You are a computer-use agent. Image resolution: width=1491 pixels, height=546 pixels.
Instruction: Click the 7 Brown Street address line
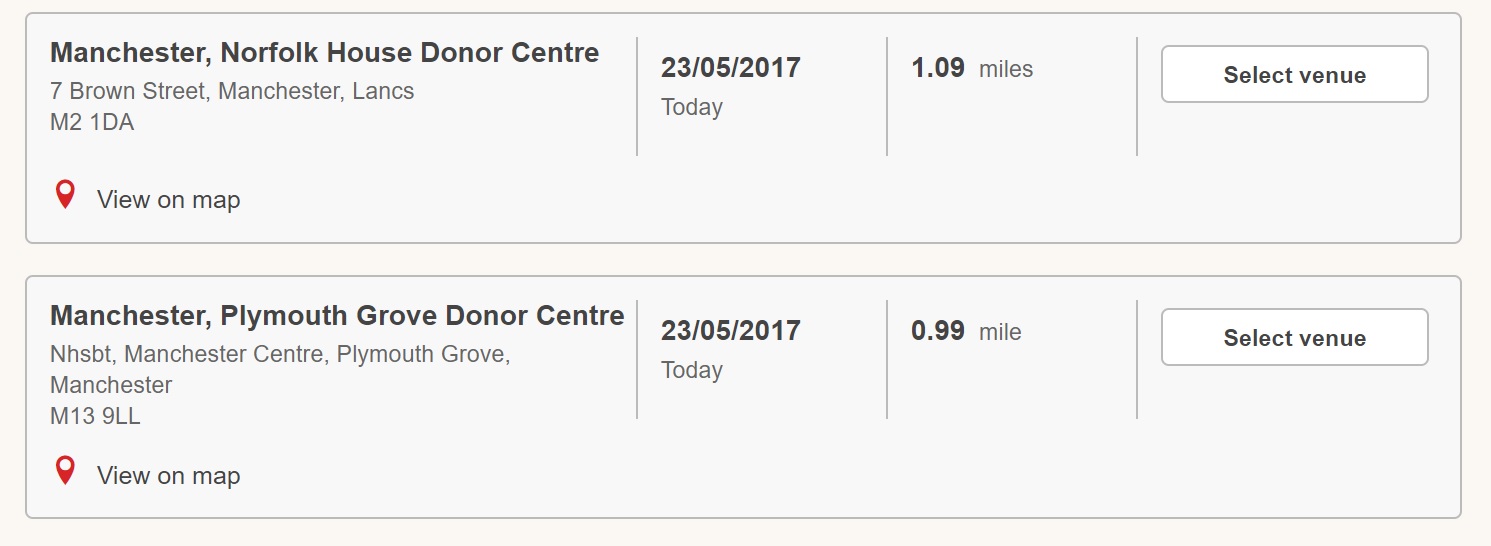[232, 91]
